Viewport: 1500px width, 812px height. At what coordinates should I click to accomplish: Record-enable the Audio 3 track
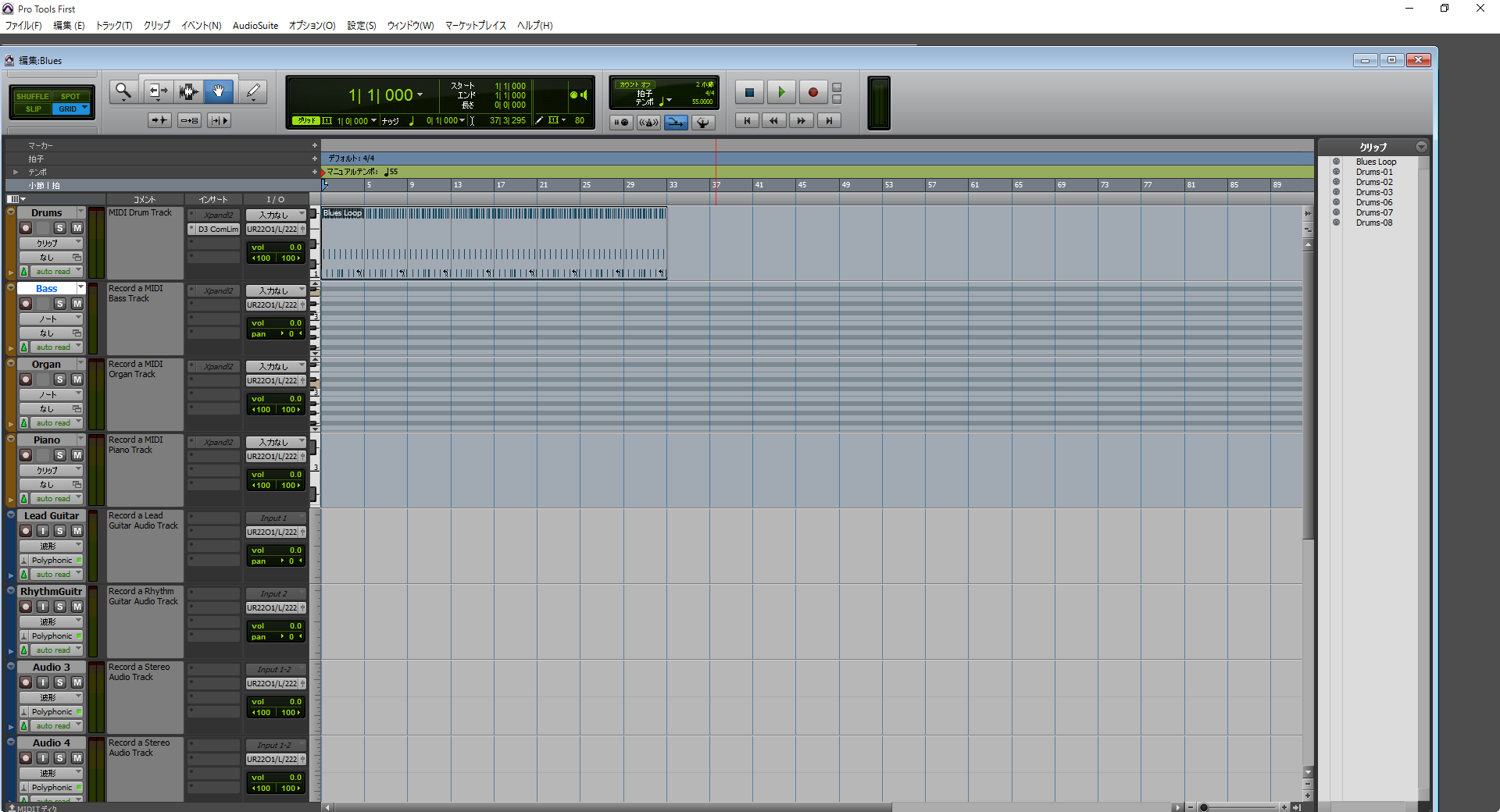[26, 682]
